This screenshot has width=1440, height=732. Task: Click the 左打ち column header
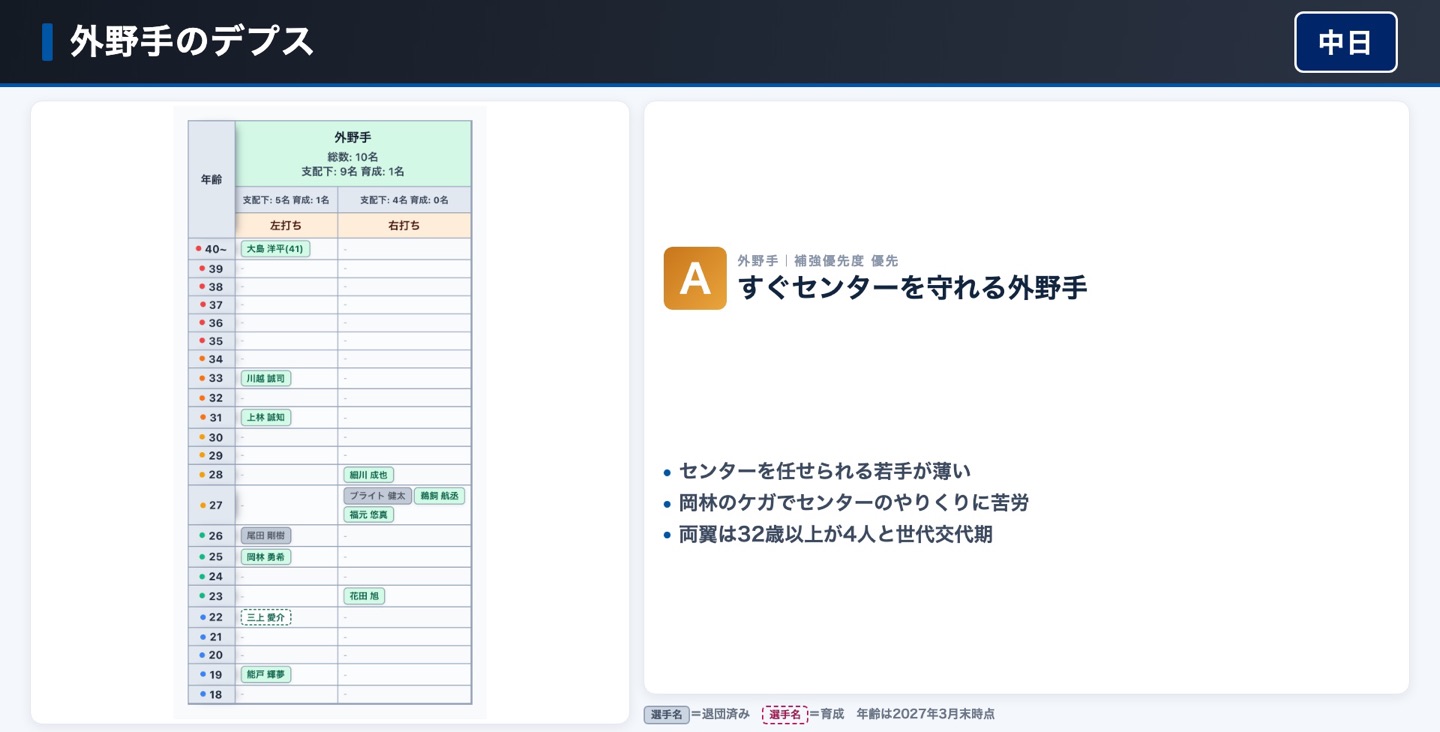286,225
